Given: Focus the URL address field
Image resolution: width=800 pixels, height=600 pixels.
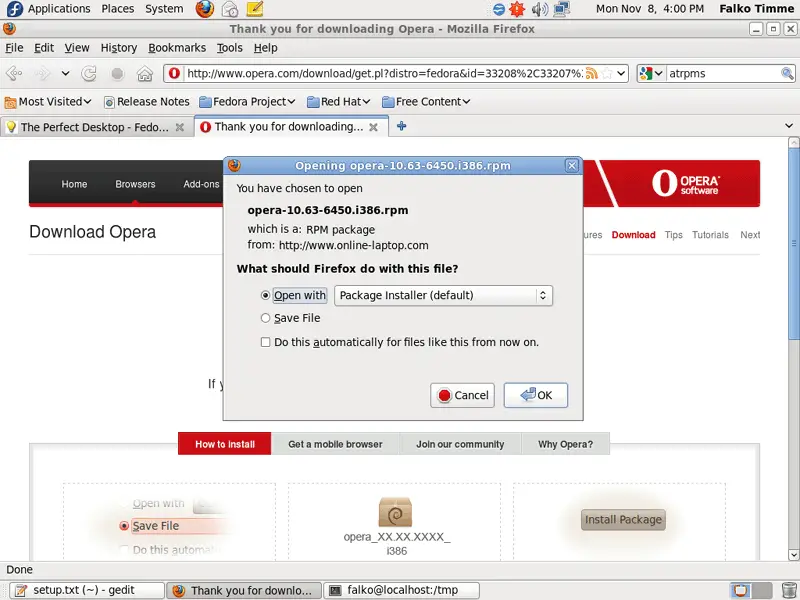Looking at the screenshot, I should pos(384,73).
